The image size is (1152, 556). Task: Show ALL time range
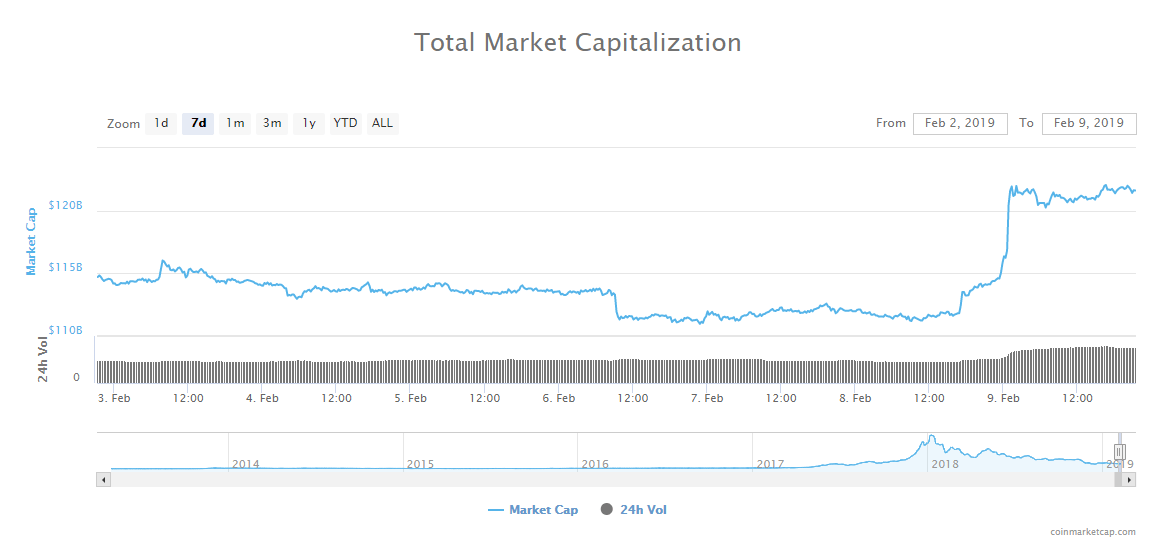coord(382,124)
